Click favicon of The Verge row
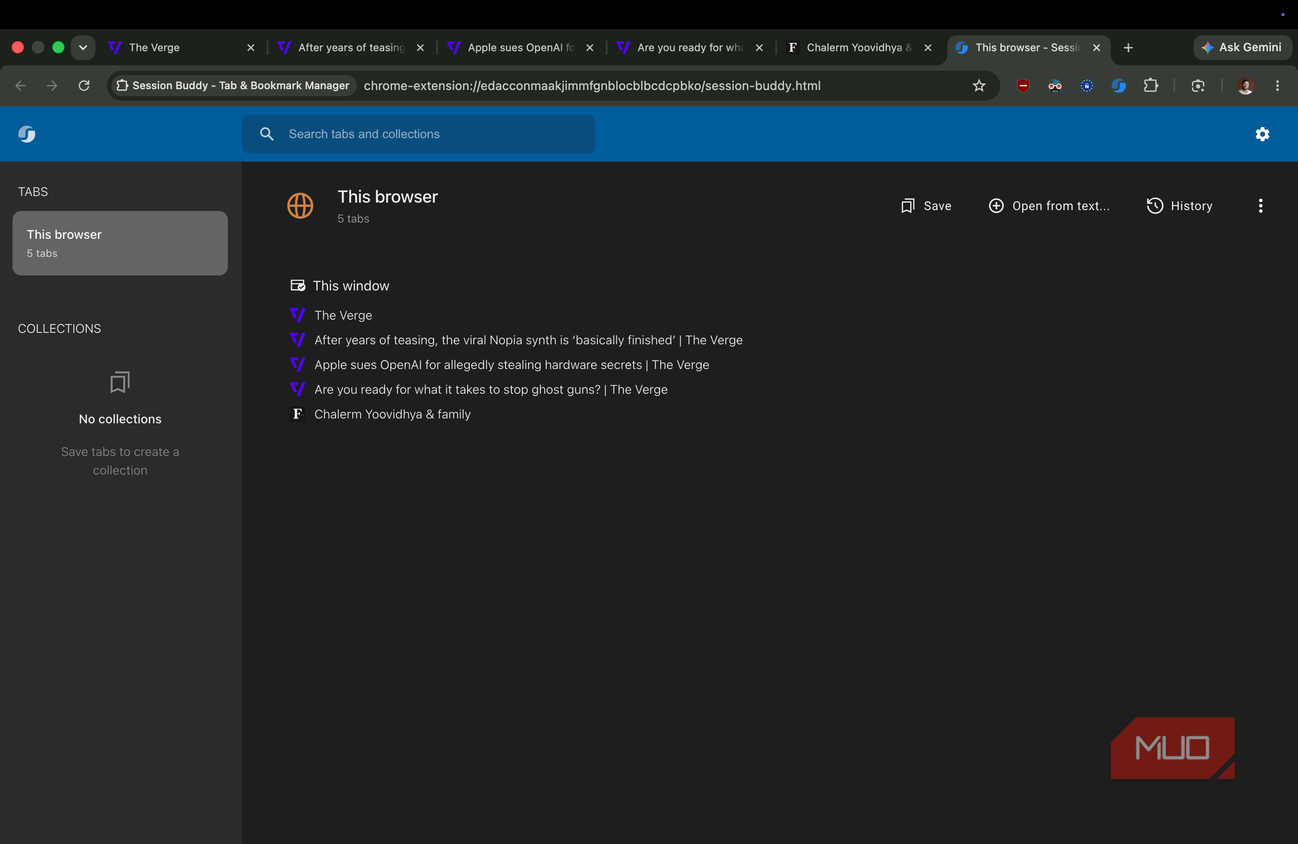Viewport: 1298px width, 844px height. (x=297, y=315)
